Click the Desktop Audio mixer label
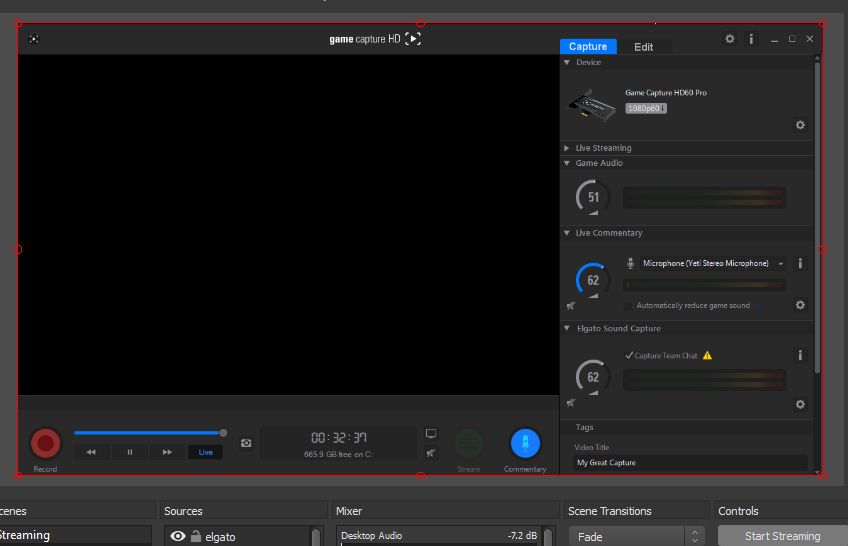Viewport: 848px width, 546px height. tap(372, 536)
